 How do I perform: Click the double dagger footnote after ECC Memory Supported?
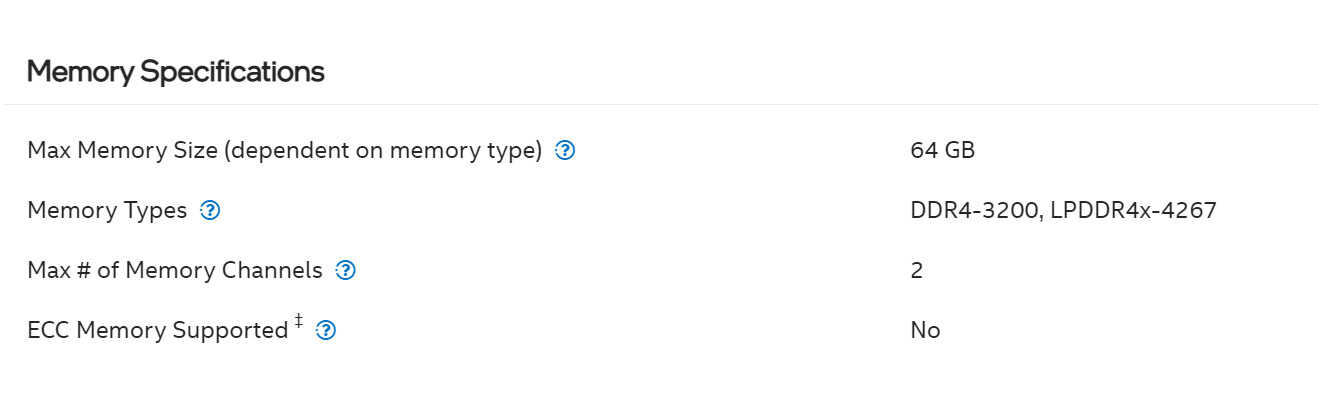tap(299, 323)
